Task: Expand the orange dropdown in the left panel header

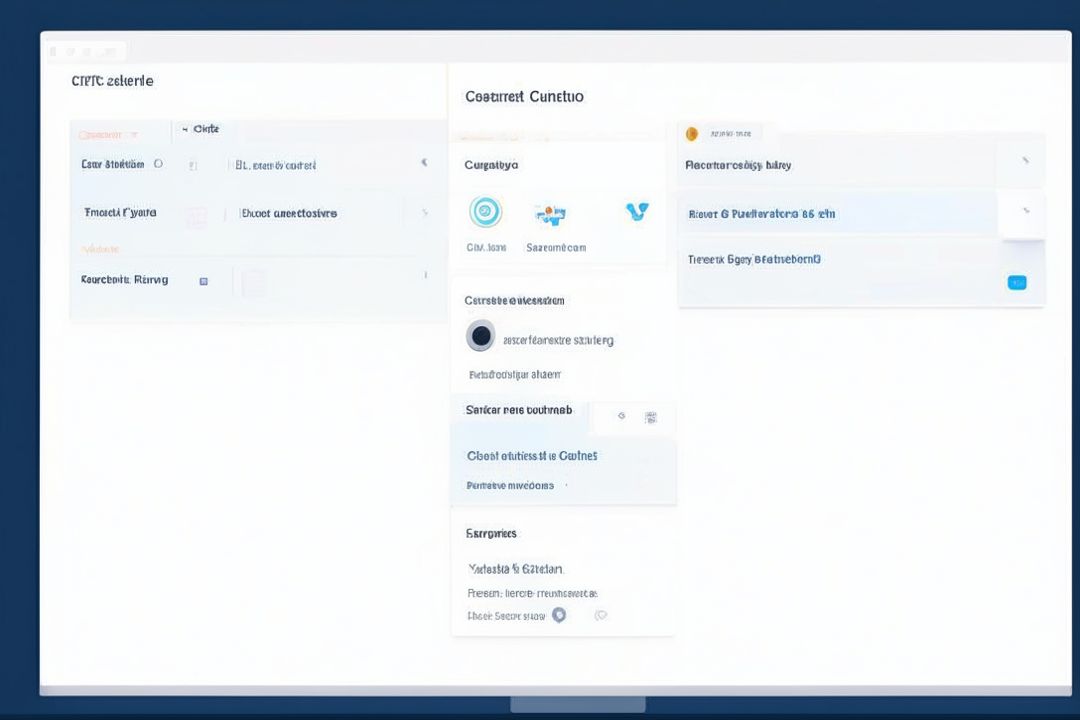Action: (x=134, y=135)
